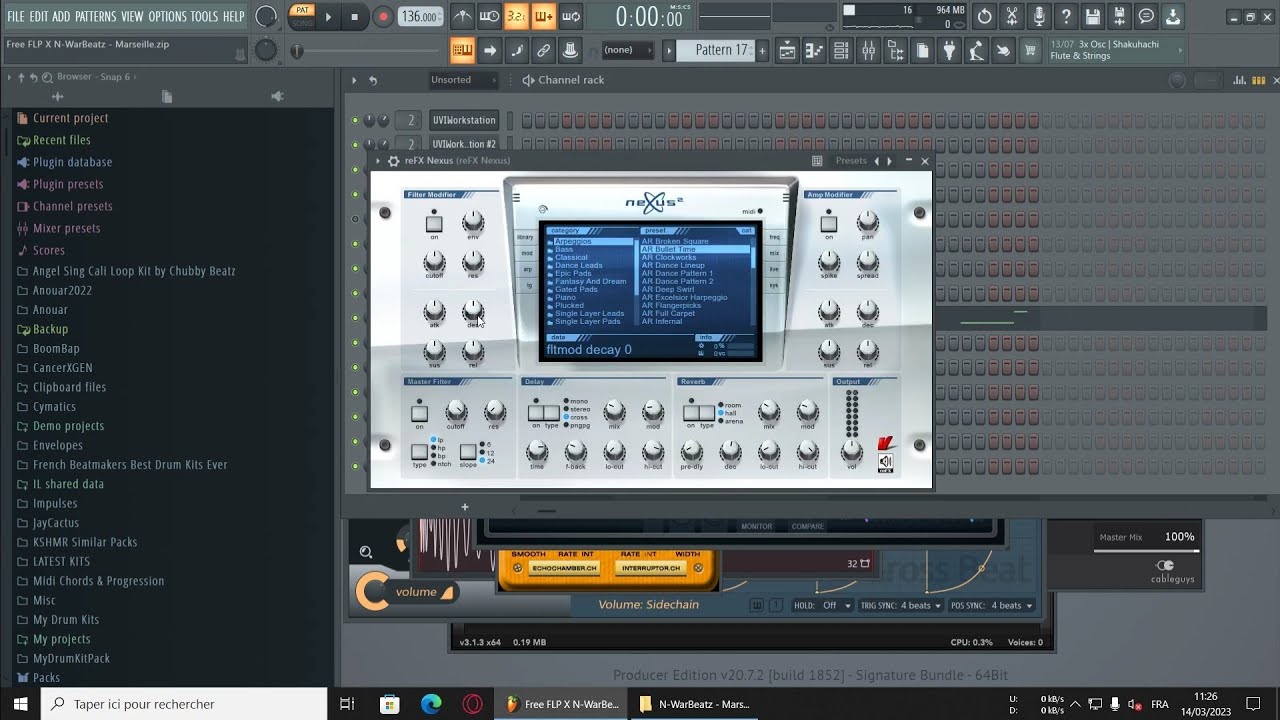Click the red record button

pyautogui.click(x=383, y=16)
